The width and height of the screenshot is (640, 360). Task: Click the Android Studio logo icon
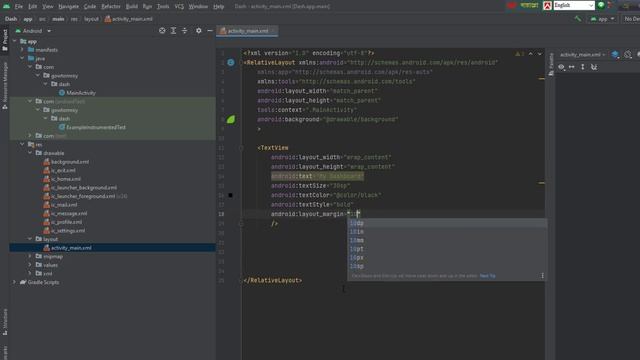[x=7, y=6]
